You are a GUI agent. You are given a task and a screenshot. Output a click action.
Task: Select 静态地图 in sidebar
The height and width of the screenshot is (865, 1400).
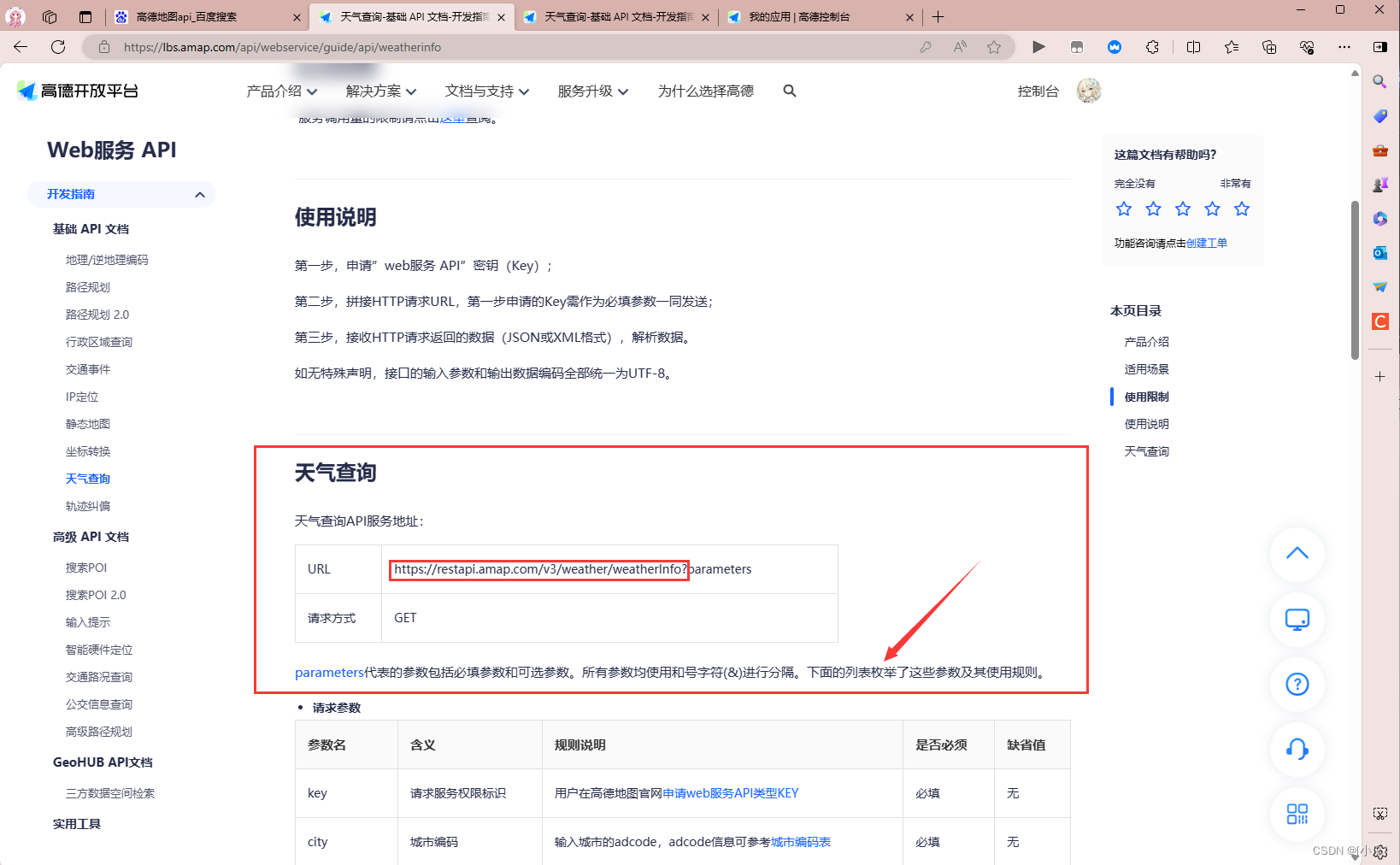tap(88, 424)
